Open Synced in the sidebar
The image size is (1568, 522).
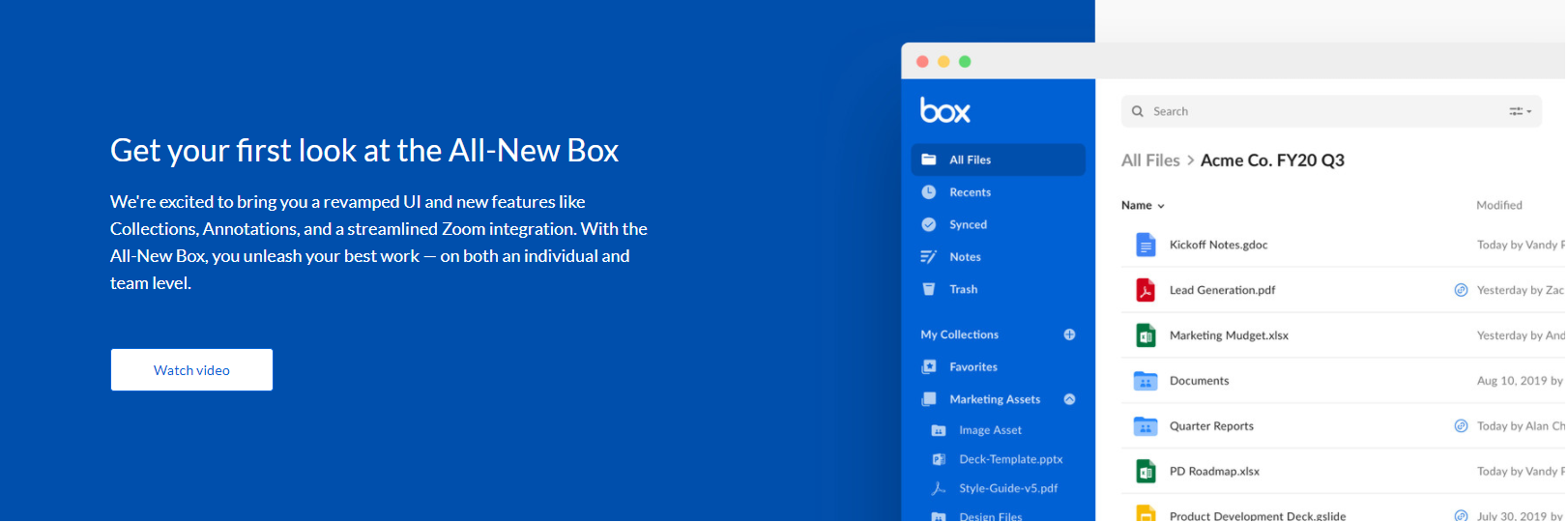tap(968, 224)
